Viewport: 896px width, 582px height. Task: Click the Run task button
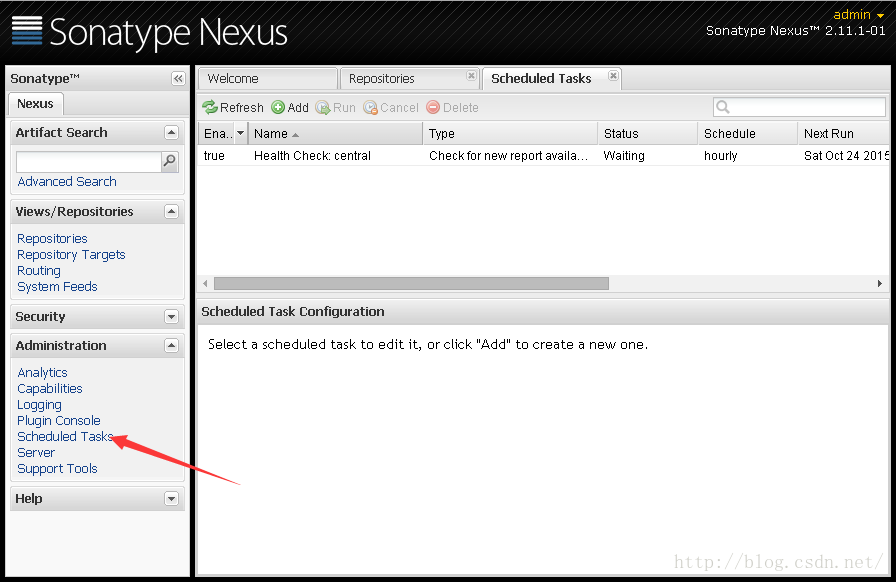point(335,107)
